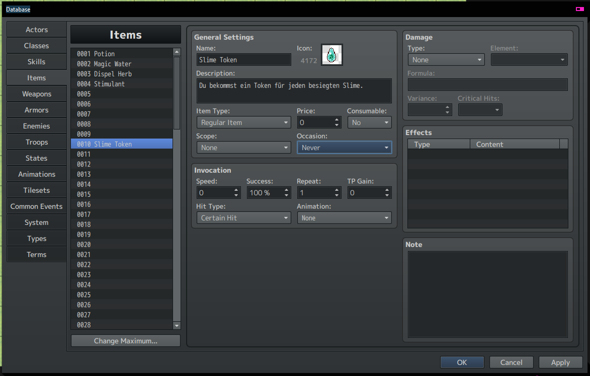Expand the Scope dropdown

[243, 148]
